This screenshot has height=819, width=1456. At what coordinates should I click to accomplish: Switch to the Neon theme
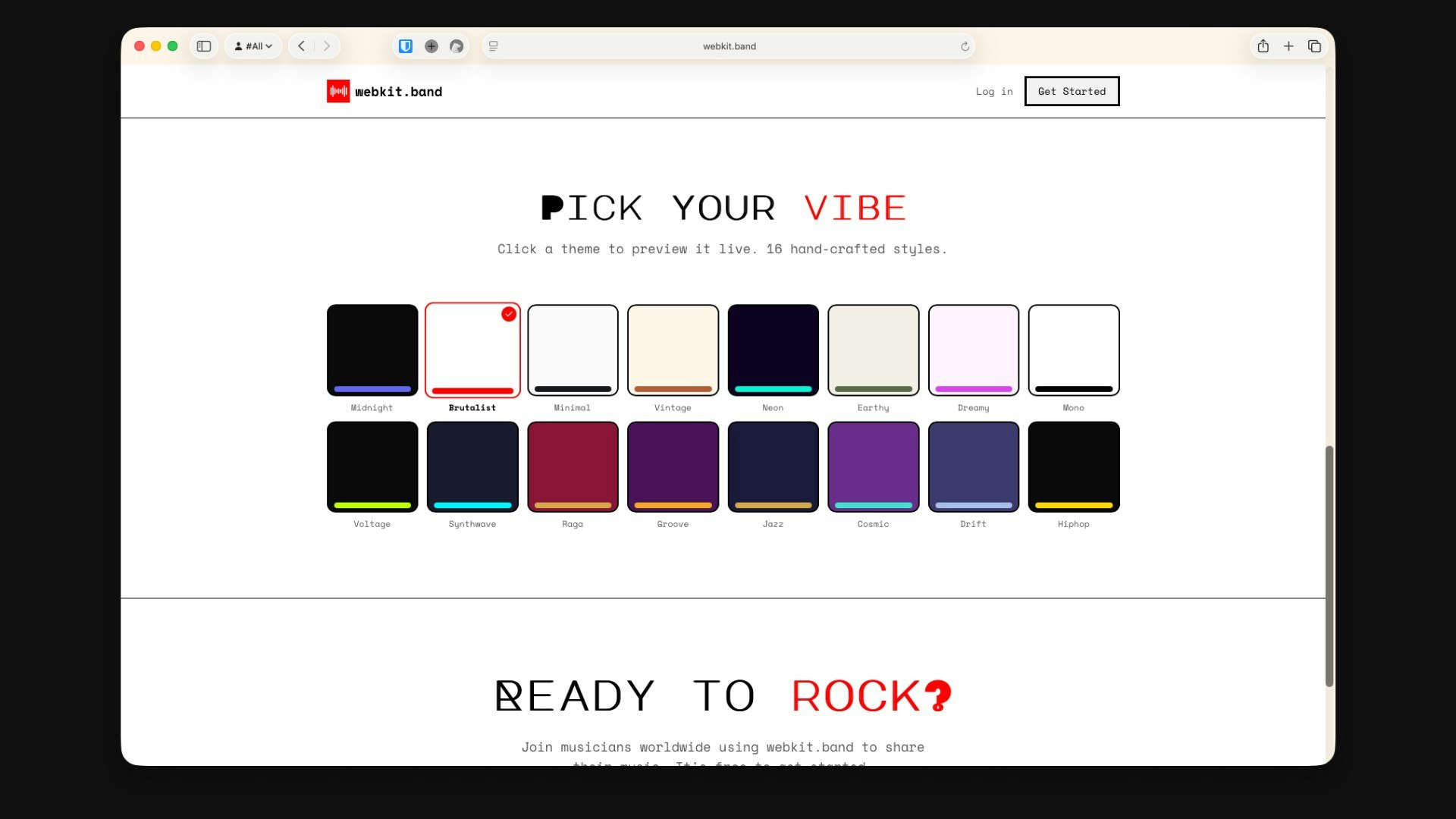(x=773, y=350)
